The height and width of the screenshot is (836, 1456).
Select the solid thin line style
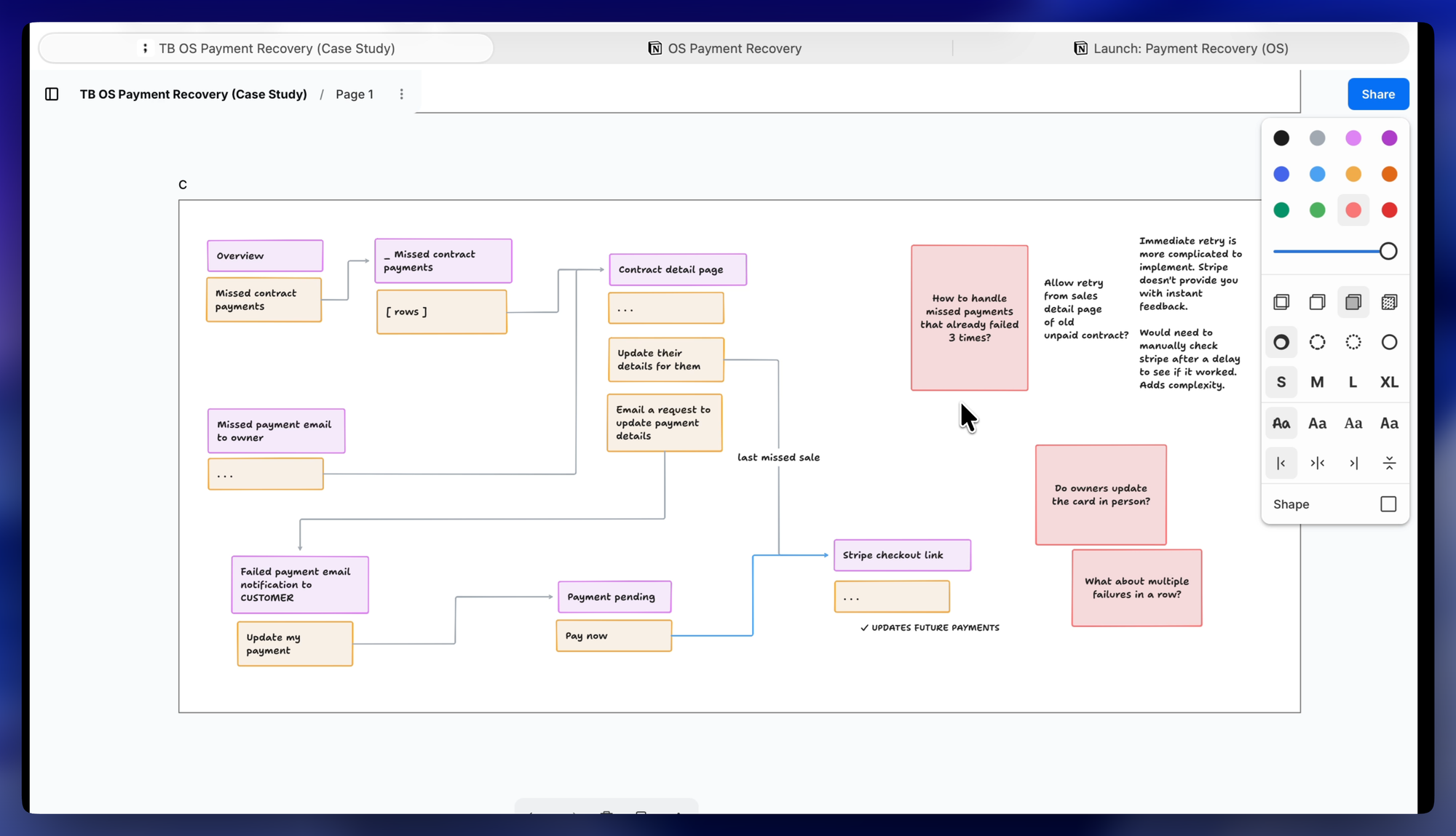coord(1389,342)
